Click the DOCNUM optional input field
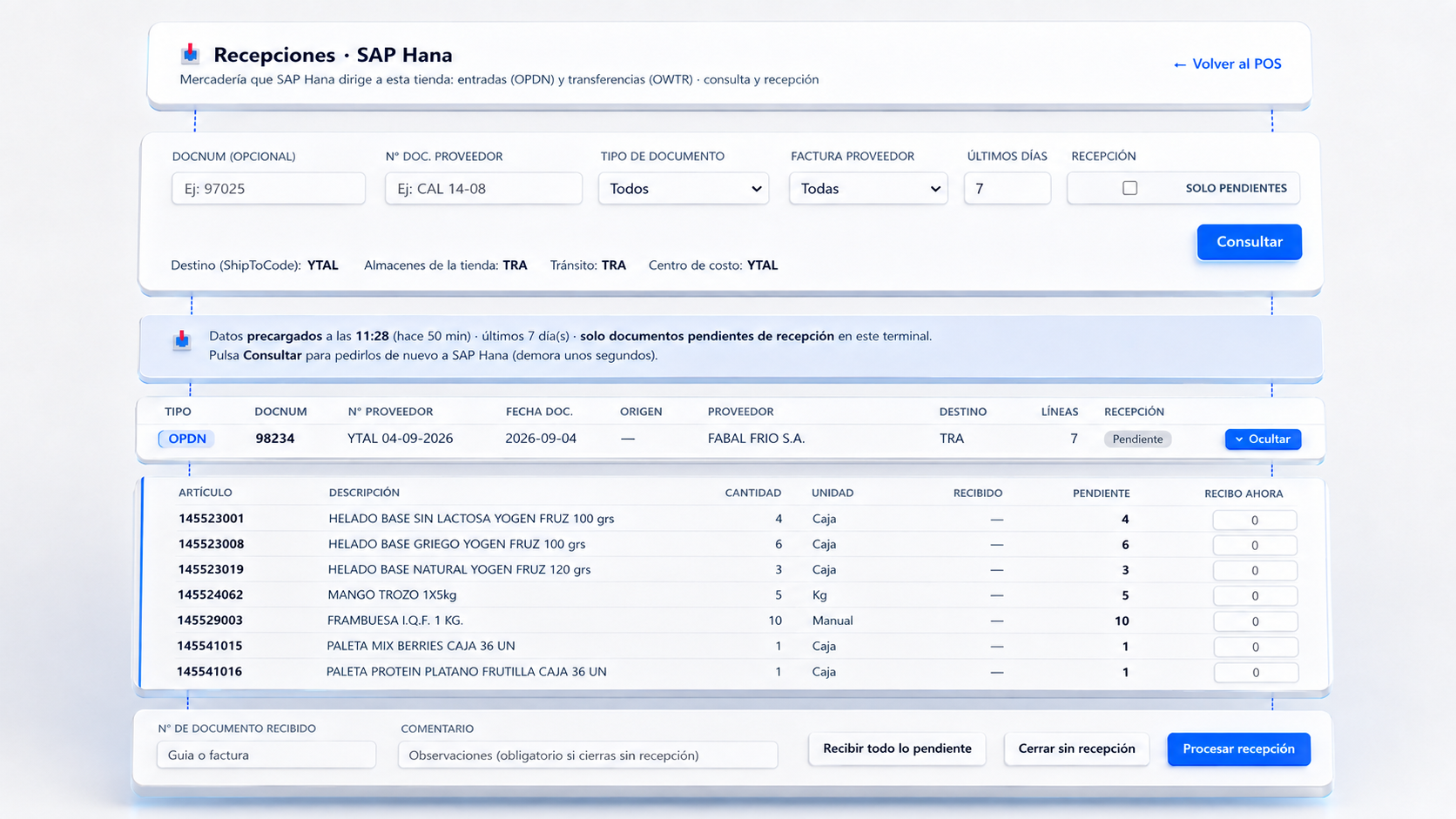 pos(268,188)
